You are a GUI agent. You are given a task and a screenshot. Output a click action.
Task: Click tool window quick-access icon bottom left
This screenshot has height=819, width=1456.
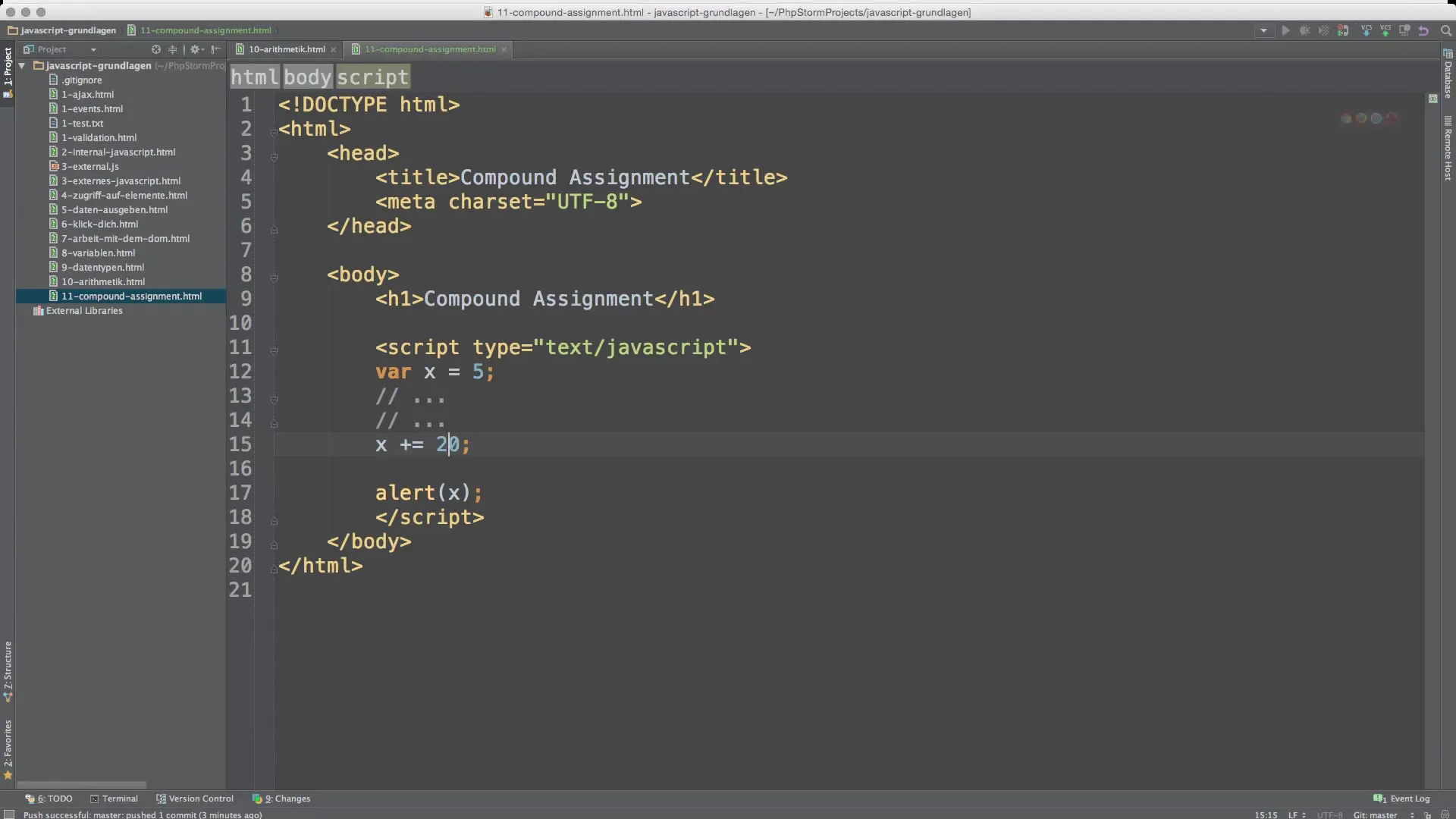click(x=9, y=814)
